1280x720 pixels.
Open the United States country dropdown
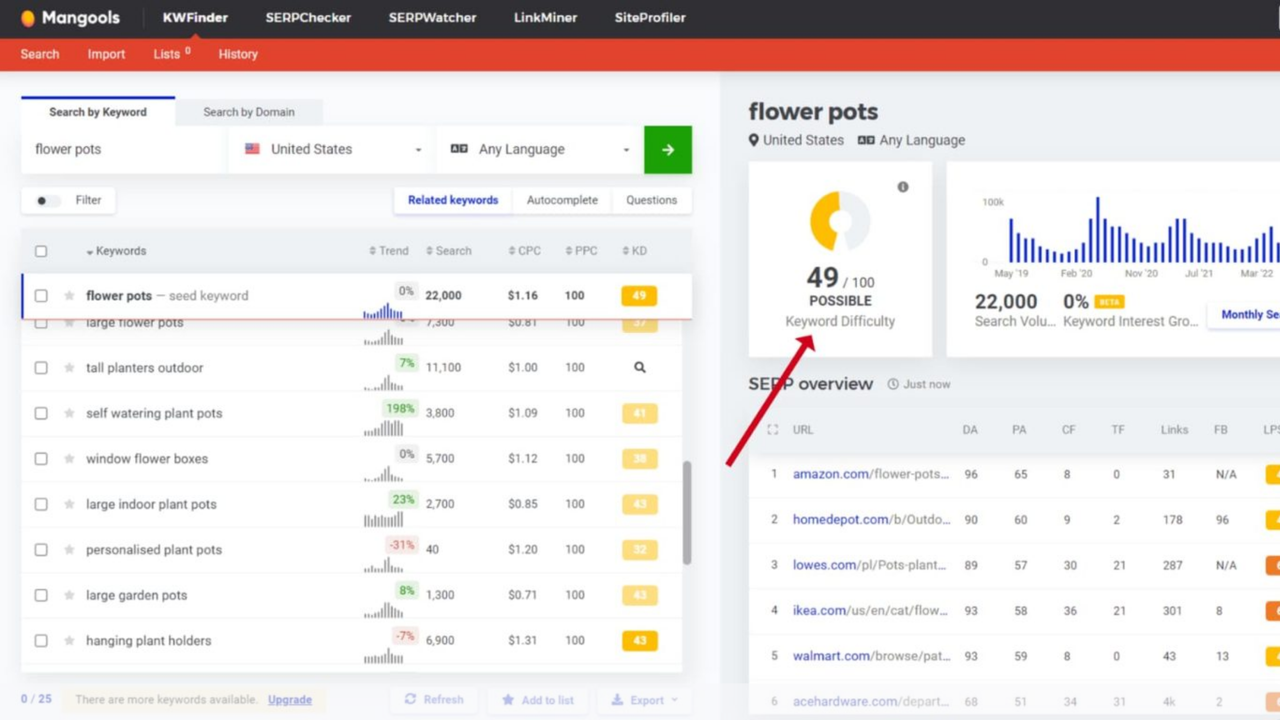tap(332, 150)
